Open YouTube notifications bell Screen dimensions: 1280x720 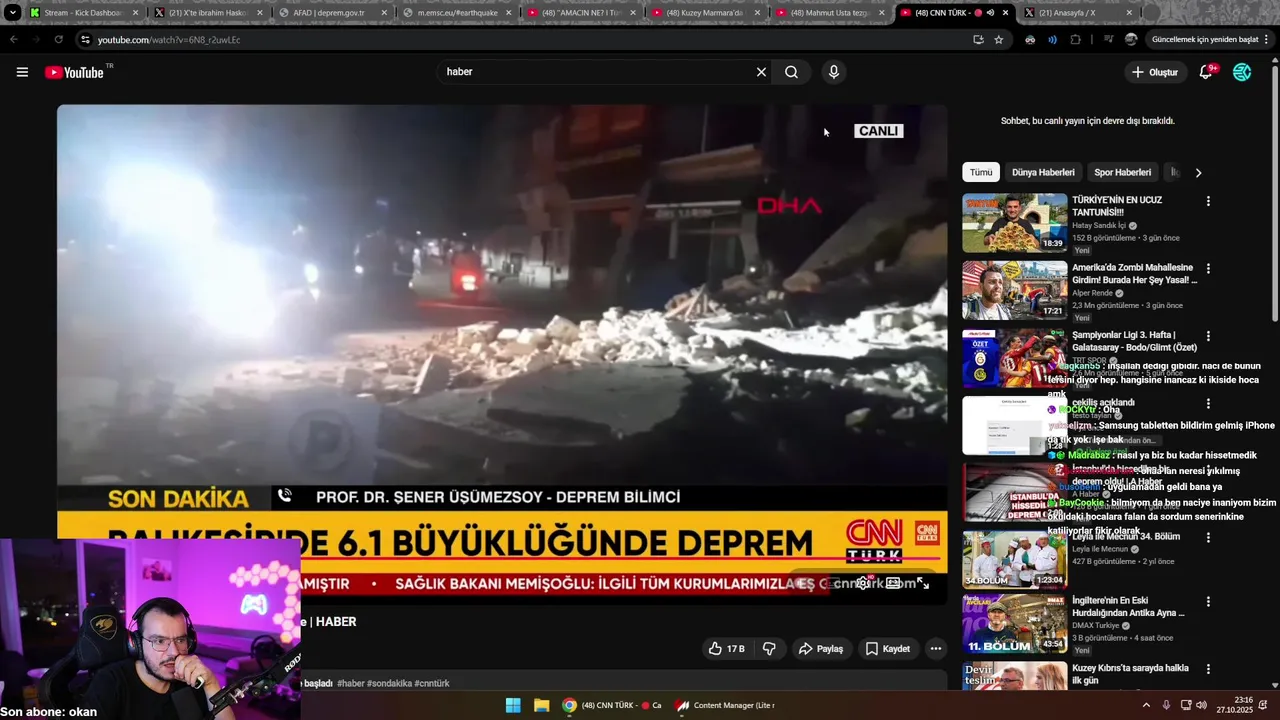coord(1206,72)
